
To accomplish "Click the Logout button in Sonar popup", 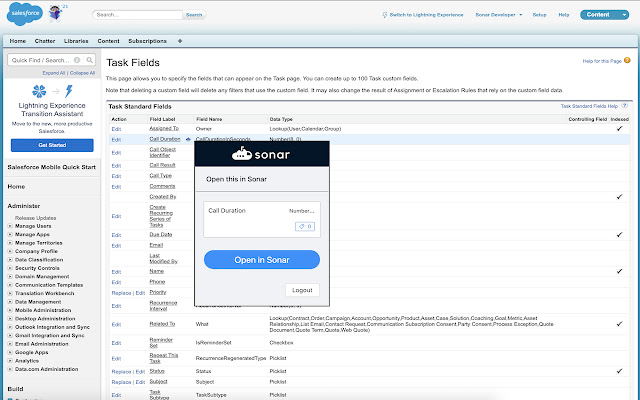I will (302, 290).
